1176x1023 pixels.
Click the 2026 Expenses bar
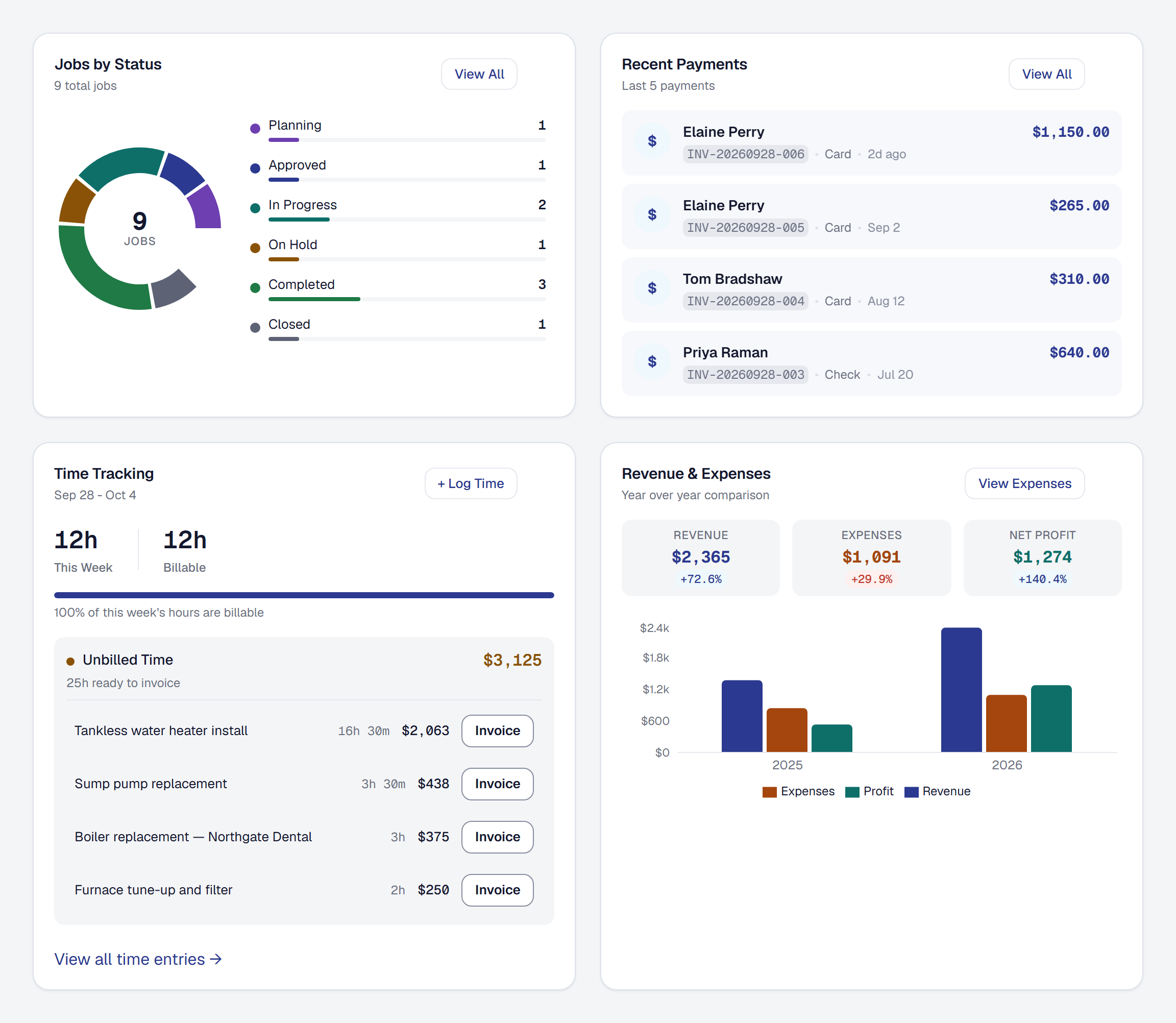pos(1006,723)
